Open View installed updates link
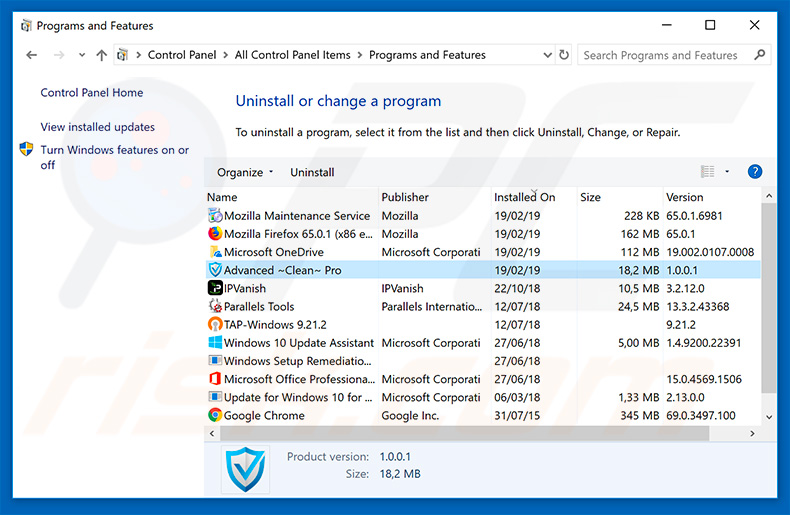Viewport: 790px width, 515px height. point(98,127)
